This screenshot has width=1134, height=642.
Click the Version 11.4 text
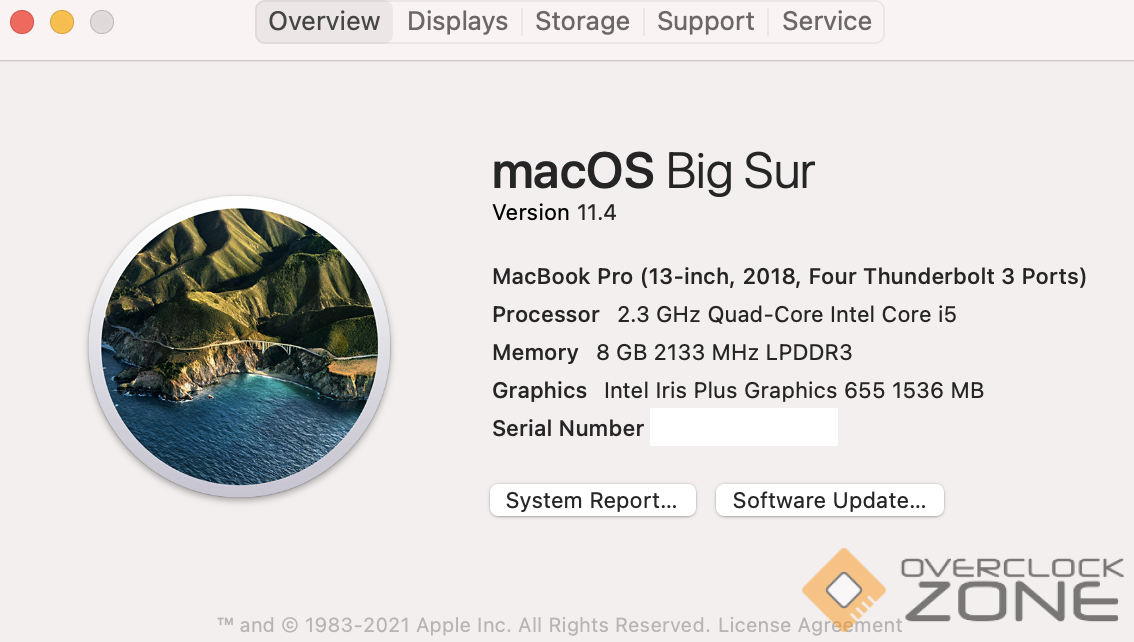click(554, 213)
